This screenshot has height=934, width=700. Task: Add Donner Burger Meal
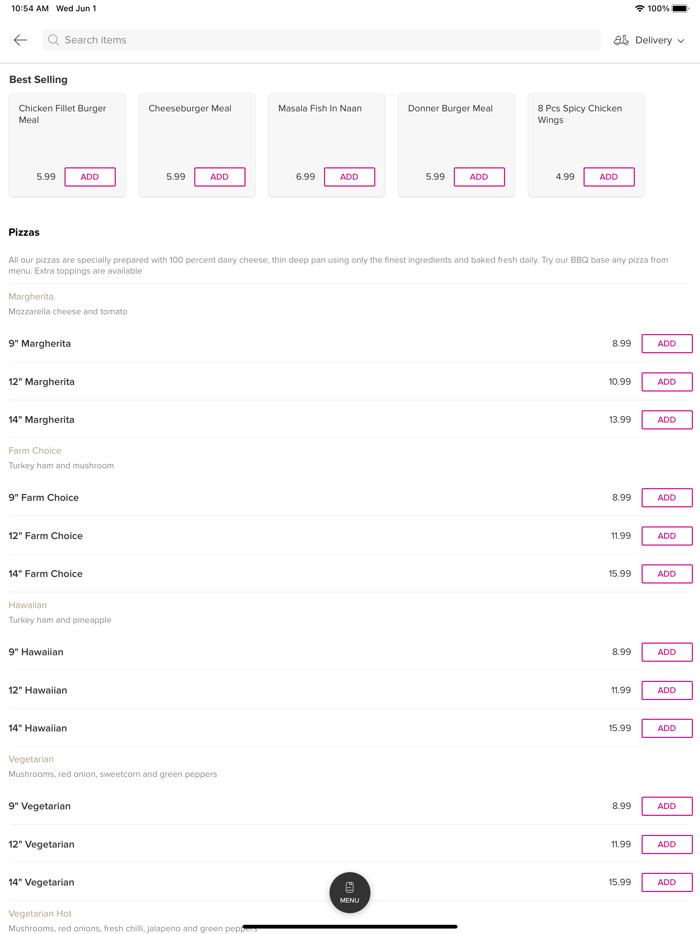click(479, 177)
